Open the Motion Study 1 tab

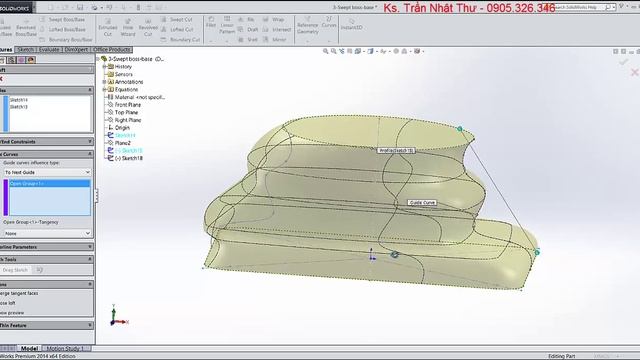coord(65,348)
